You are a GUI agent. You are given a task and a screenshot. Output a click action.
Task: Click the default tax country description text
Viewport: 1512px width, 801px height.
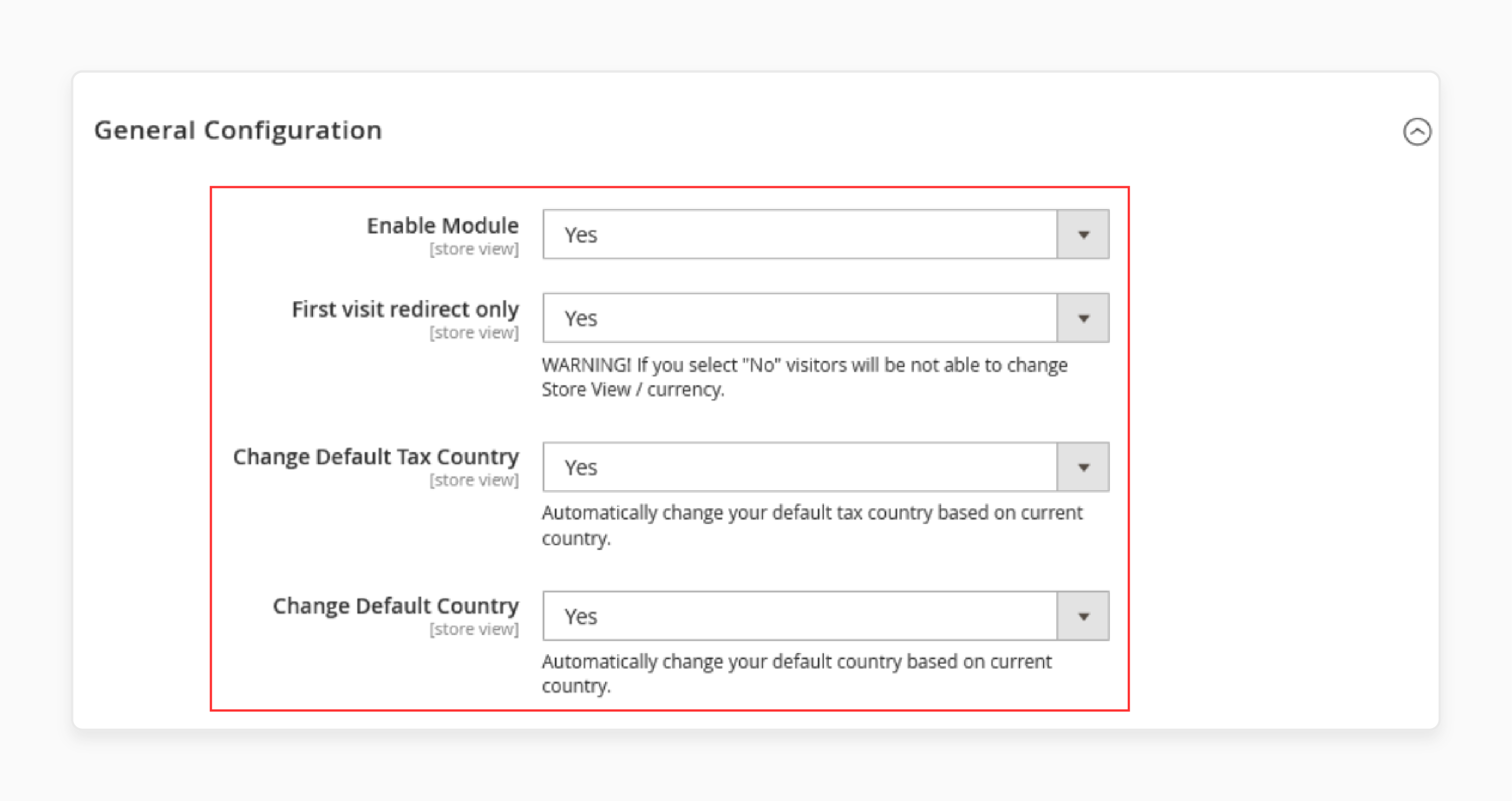(812, 525)
